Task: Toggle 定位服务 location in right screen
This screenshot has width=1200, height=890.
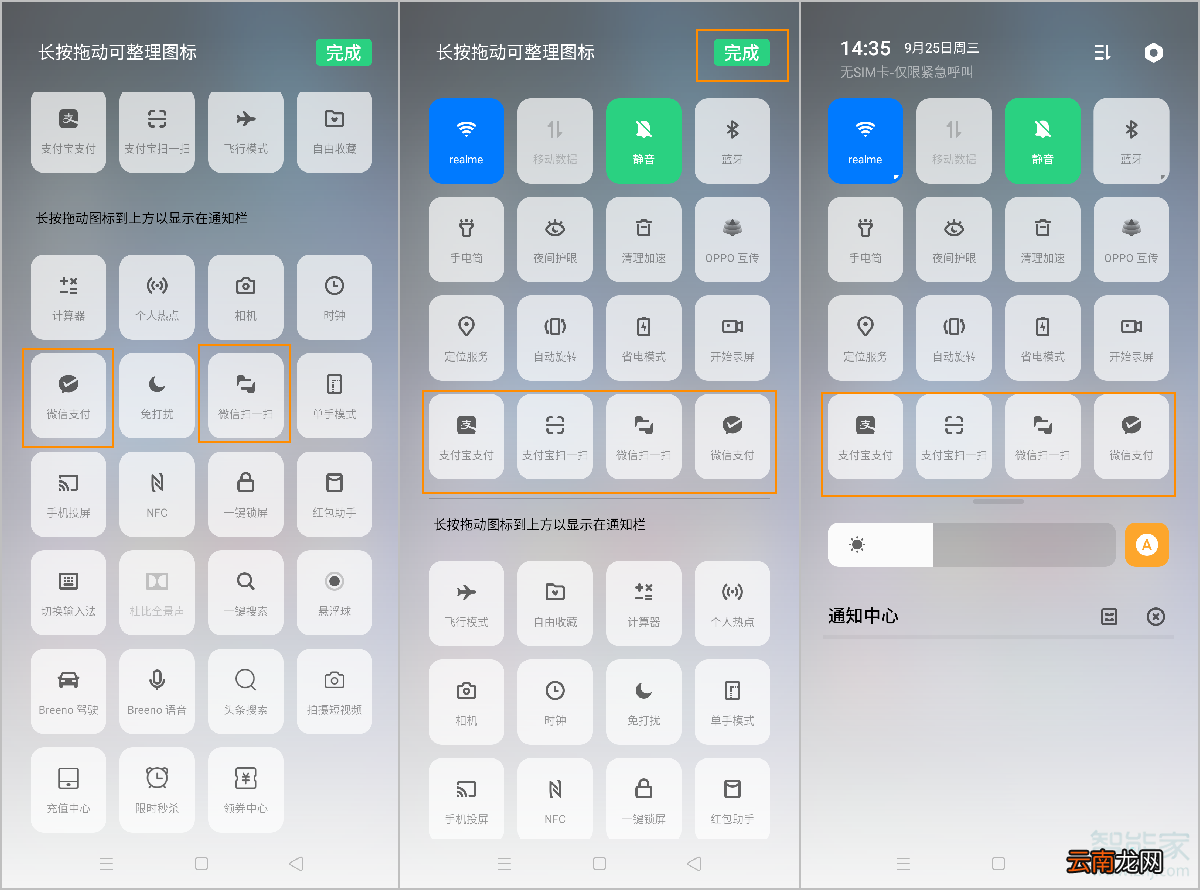Action: [x=865, y=338]
